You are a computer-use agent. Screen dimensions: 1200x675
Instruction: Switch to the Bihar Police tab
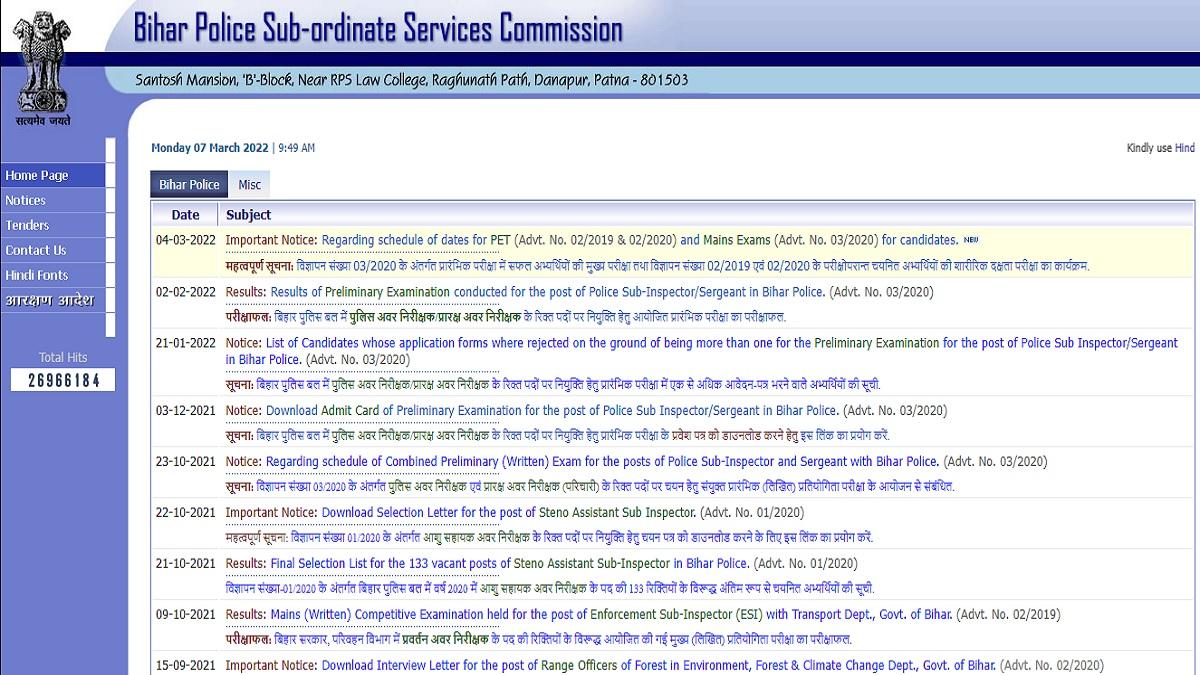(189, 185)
